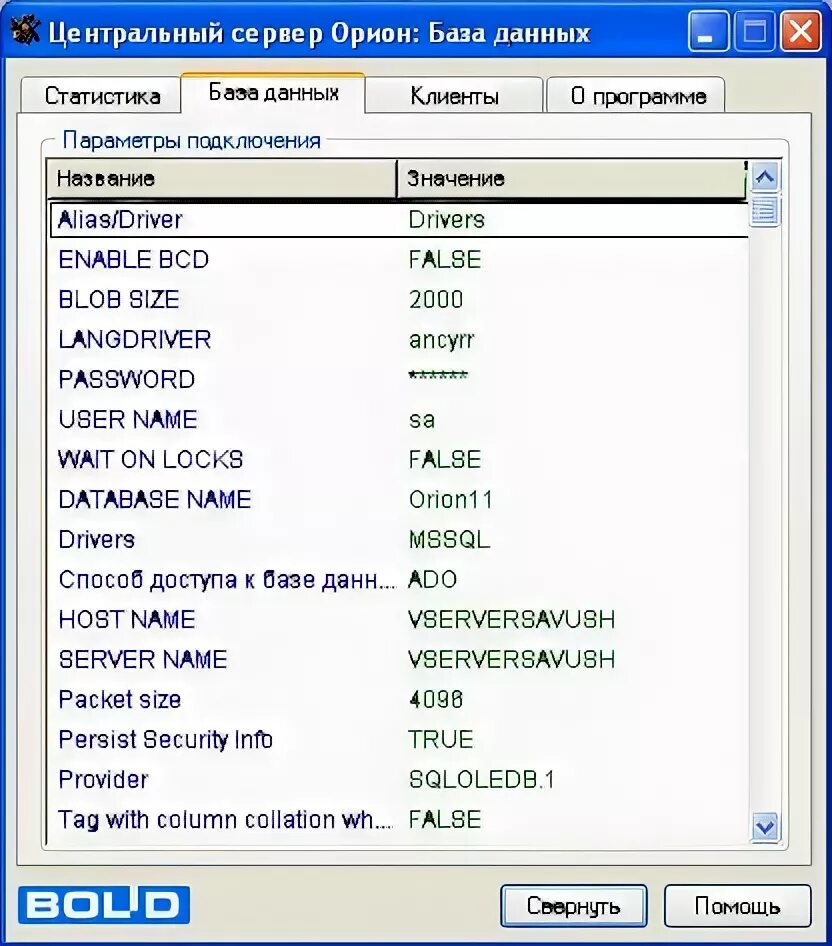Select the База данных tab
This screenshot has width=832, height=946.
tap(273, 93)
